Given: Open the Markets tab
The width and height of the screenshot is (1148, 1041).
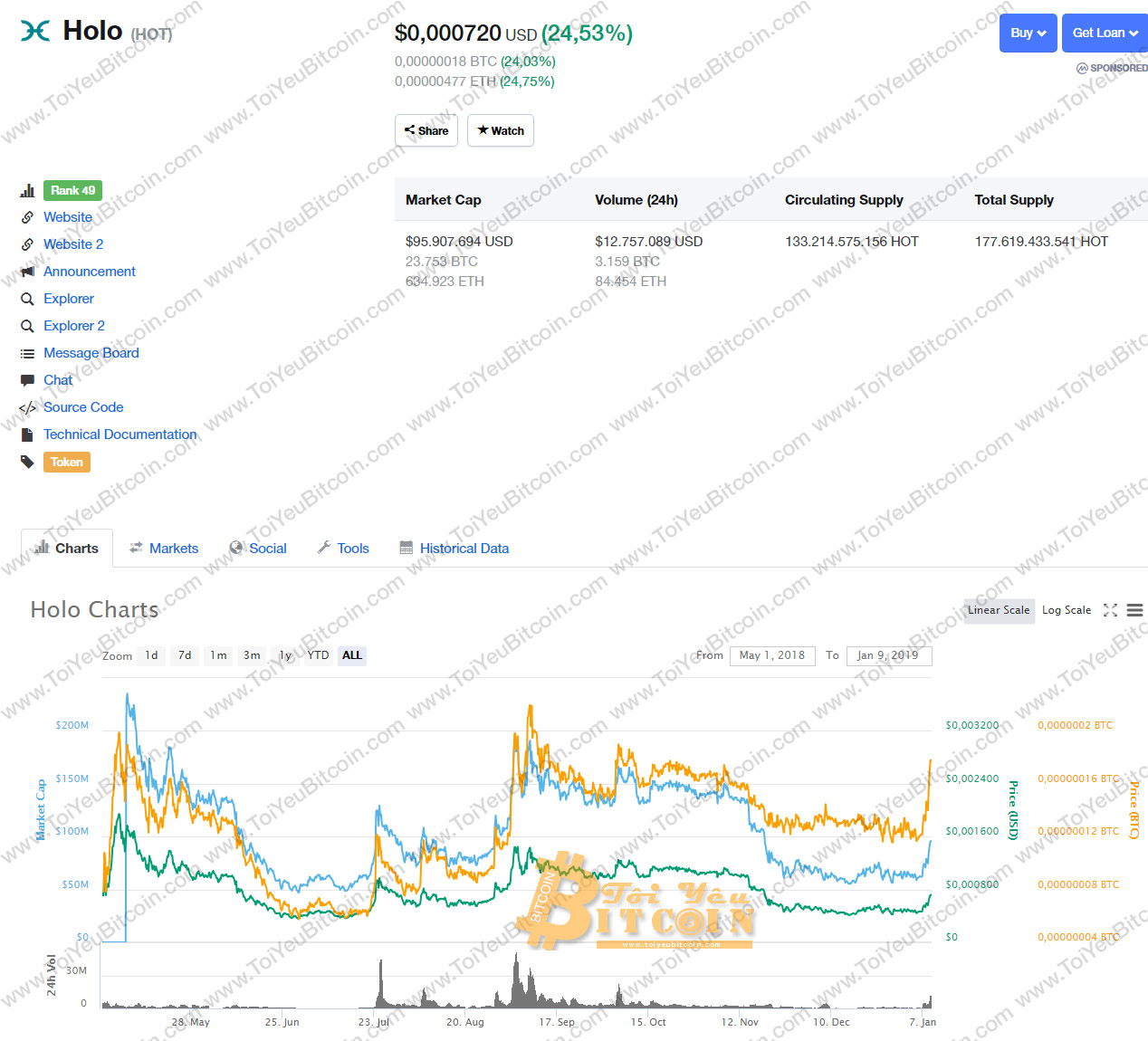Looking at the screenshot, I should coord(173,549).
